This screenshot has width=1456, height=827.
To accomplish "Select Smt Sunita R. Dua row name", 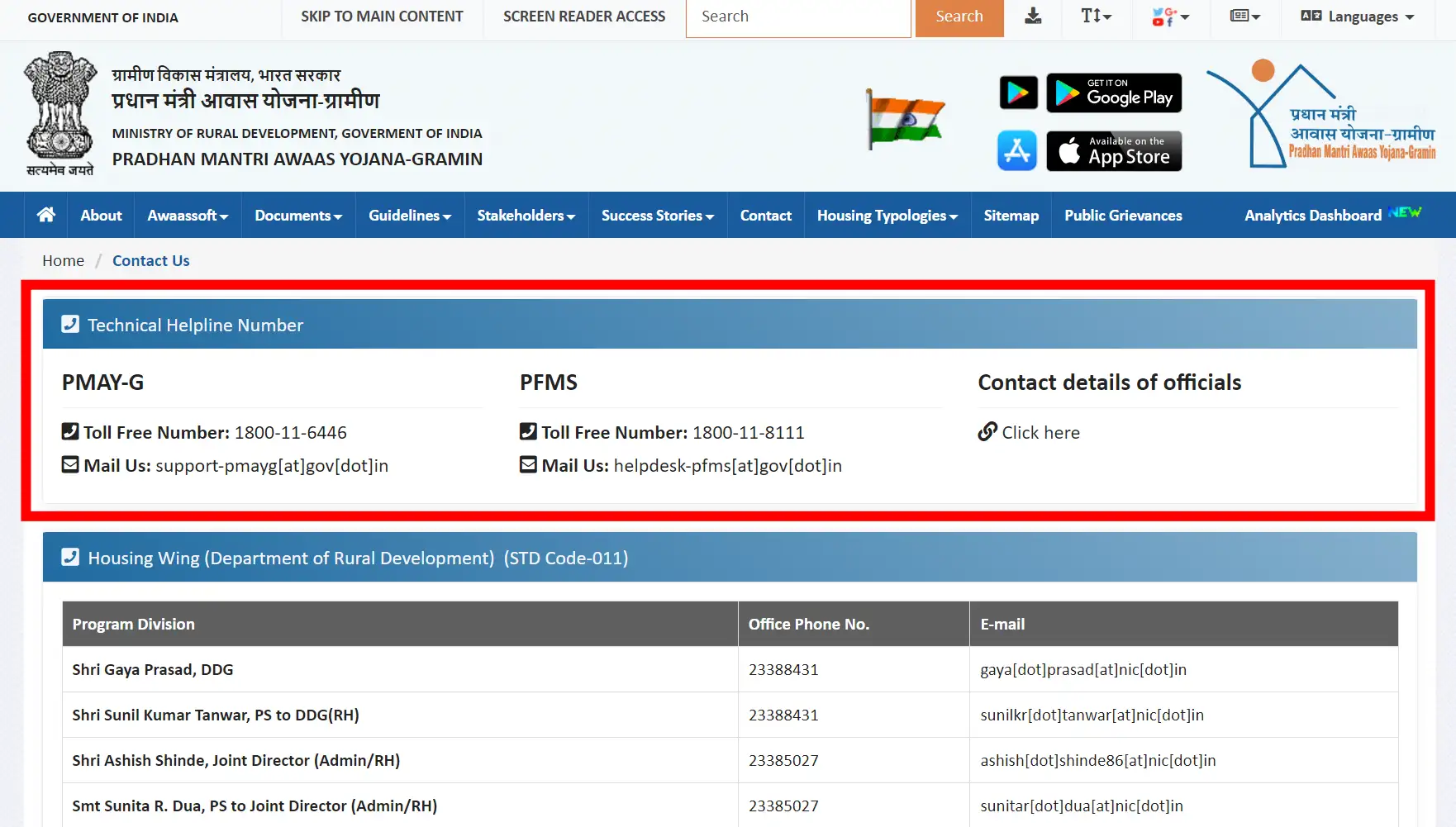I will coord(255,806).
